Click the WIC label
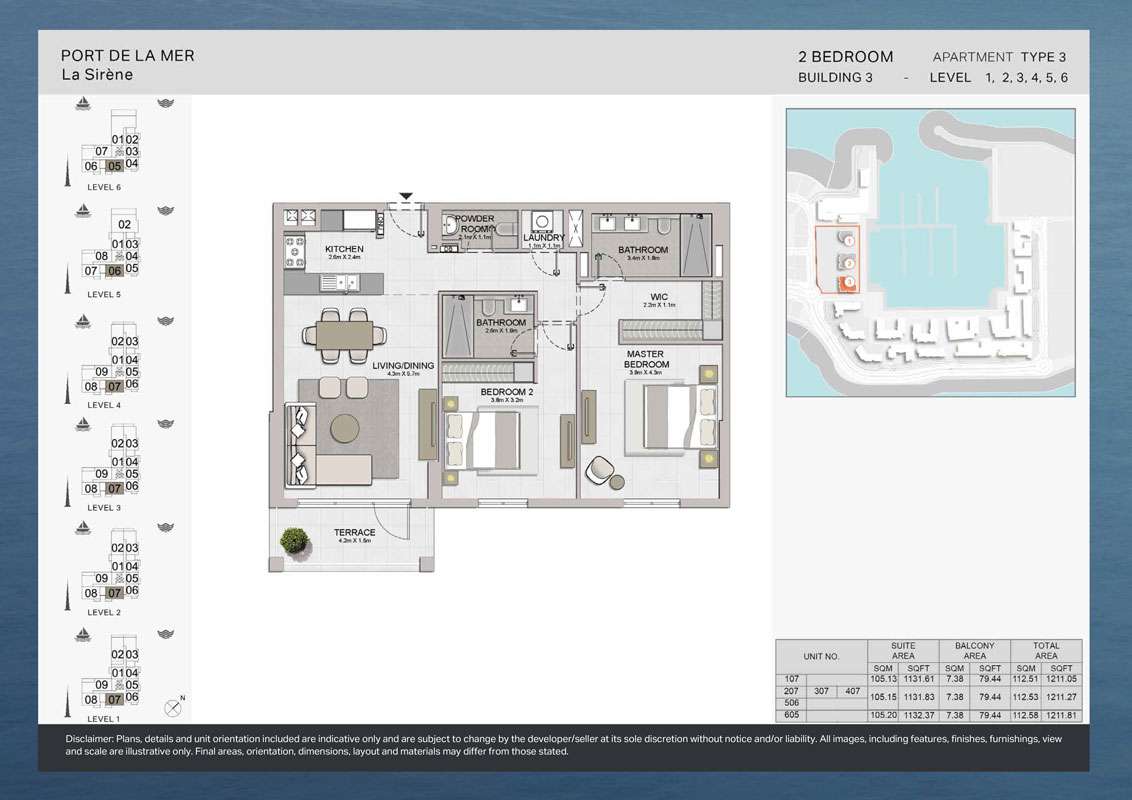This screenshot has height=800, width=1132. [x=659, y=297]
